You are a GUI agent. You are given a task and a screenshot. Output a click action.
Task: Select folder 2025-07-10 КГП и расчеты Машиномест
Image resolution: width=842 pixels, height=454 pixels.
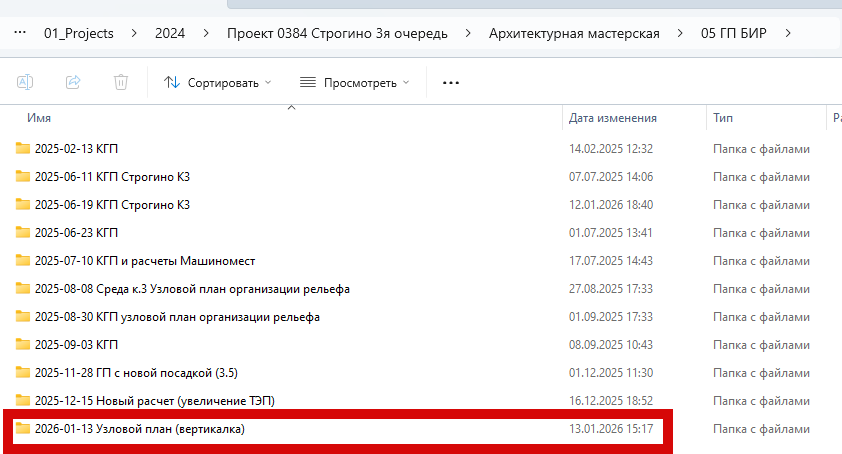(x=145, y=261)
